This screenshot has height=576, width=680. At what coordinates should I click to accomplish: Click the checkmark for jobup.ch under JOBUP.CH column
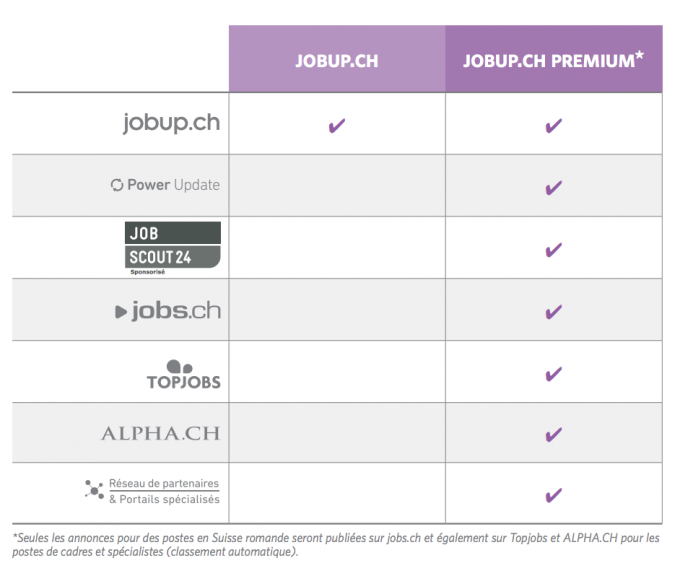(x=337, y=126)
